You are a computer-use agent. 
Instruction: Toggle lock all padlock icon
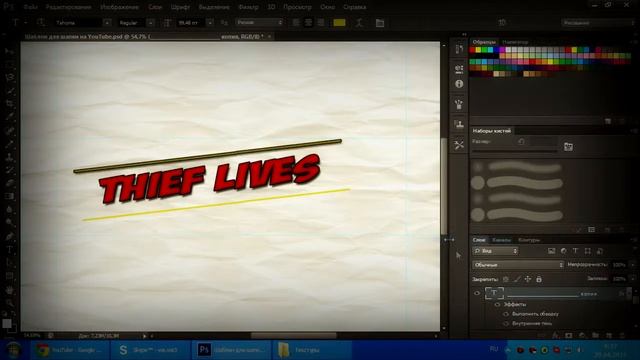pos(539,279)
